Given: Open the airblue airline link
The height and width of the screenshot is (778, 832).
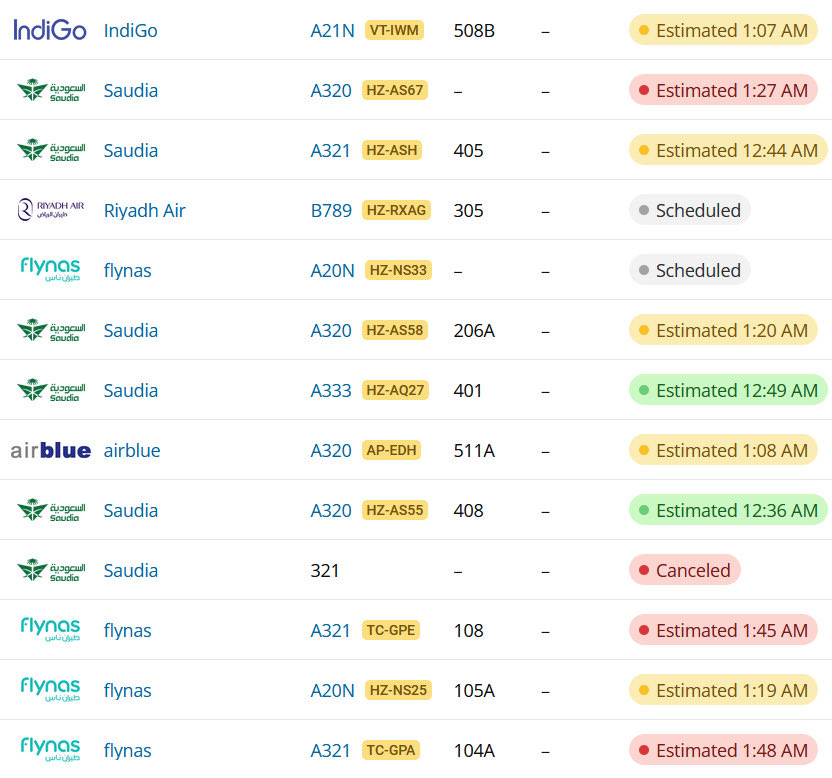Looking at the screenshot, I should click(x=132, y=450).
